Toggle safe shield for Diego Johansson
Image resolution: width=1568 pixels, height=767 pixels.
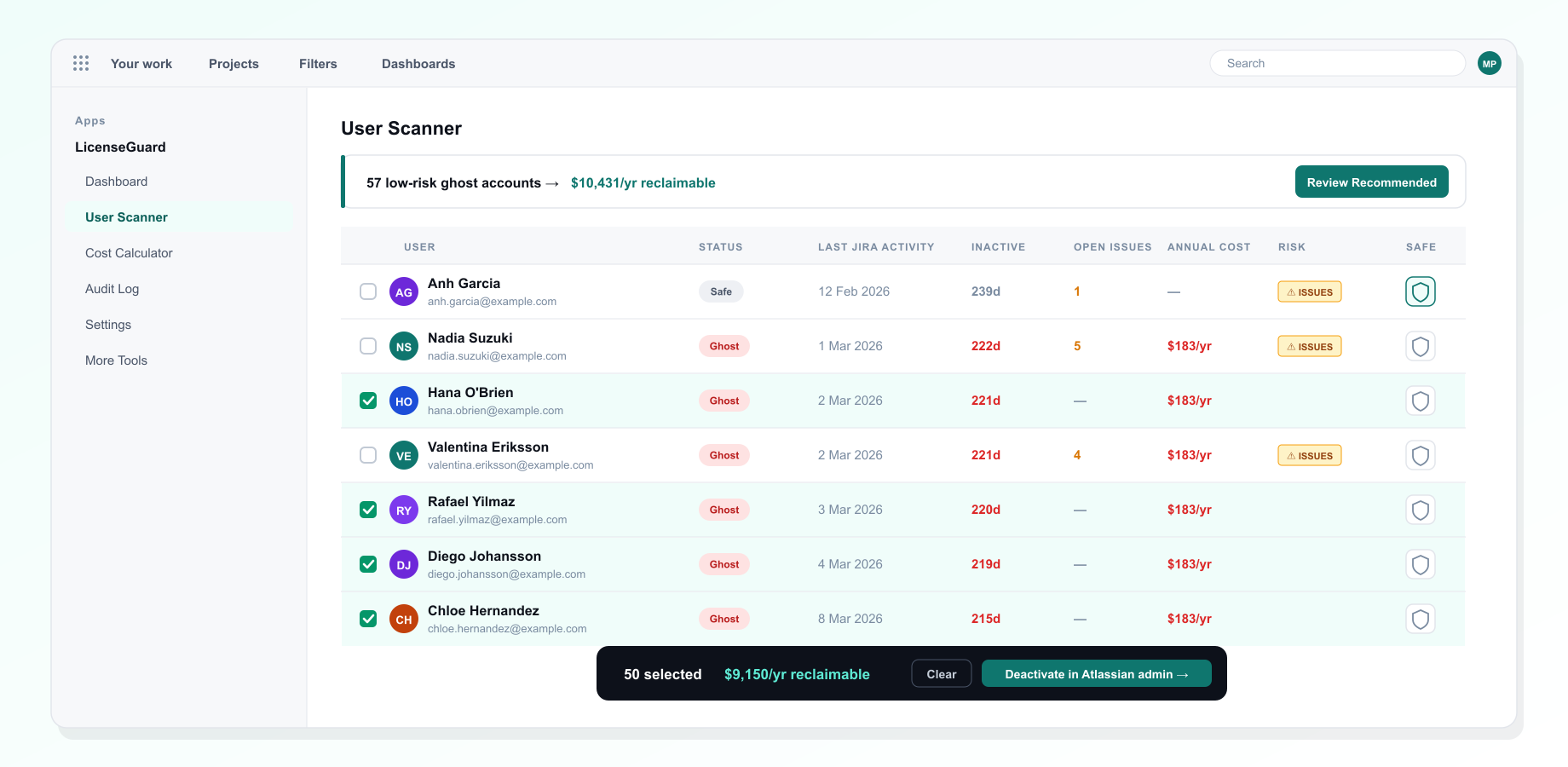pos(1421,564)
